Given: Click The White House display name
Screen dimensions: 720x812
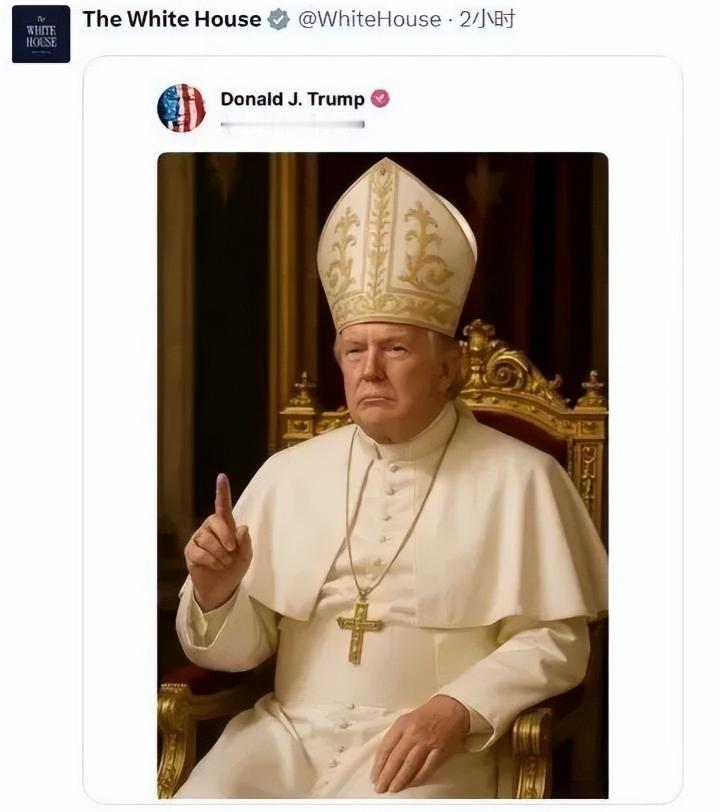Looking at the screenshot, I should coord(171,19).
